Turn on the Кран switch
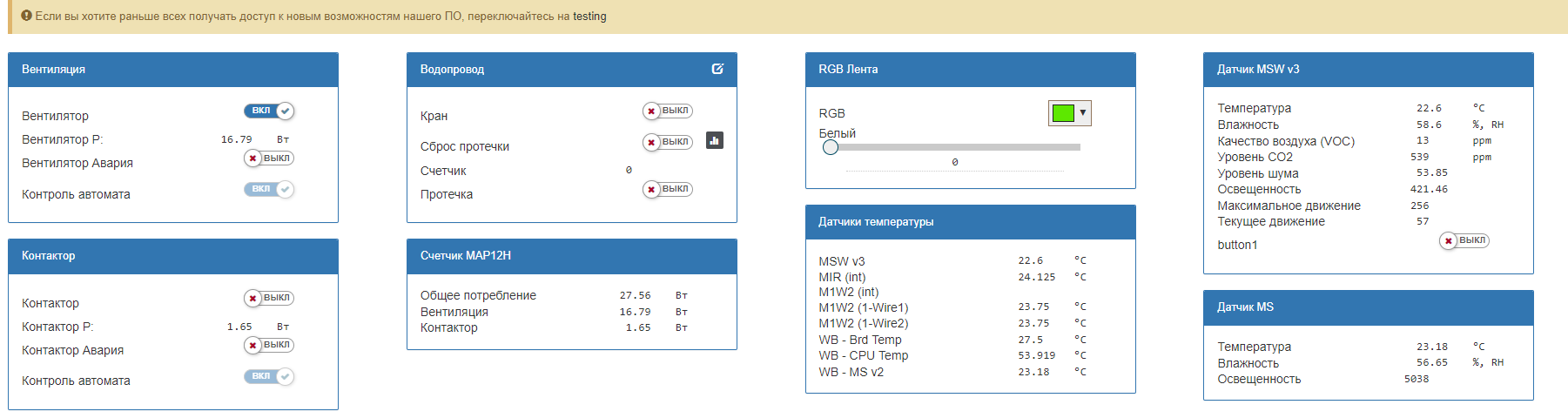 coord(668,111)
